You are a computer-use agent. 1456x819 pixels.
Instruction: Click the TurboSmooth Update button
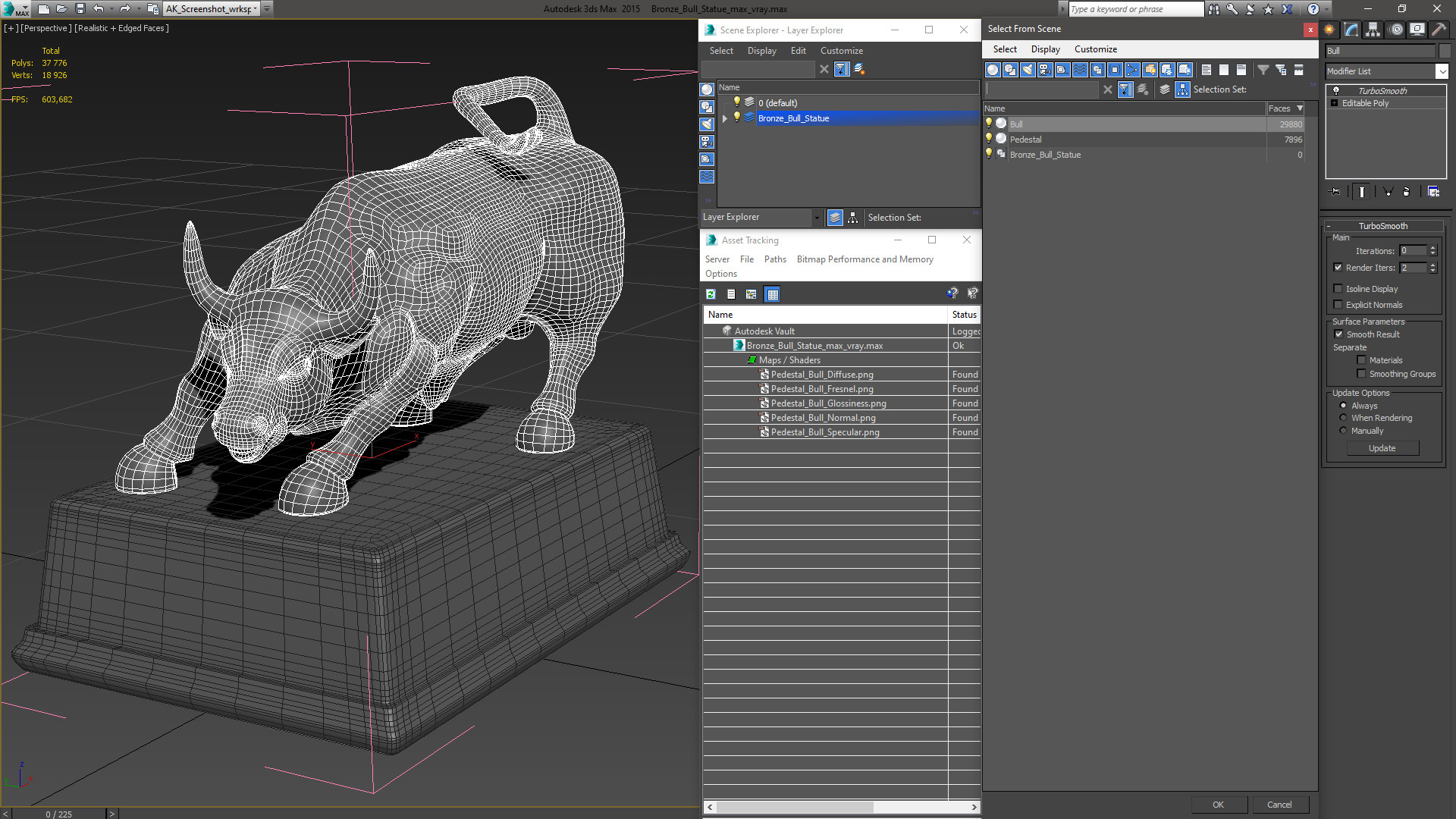(1382, 448)
